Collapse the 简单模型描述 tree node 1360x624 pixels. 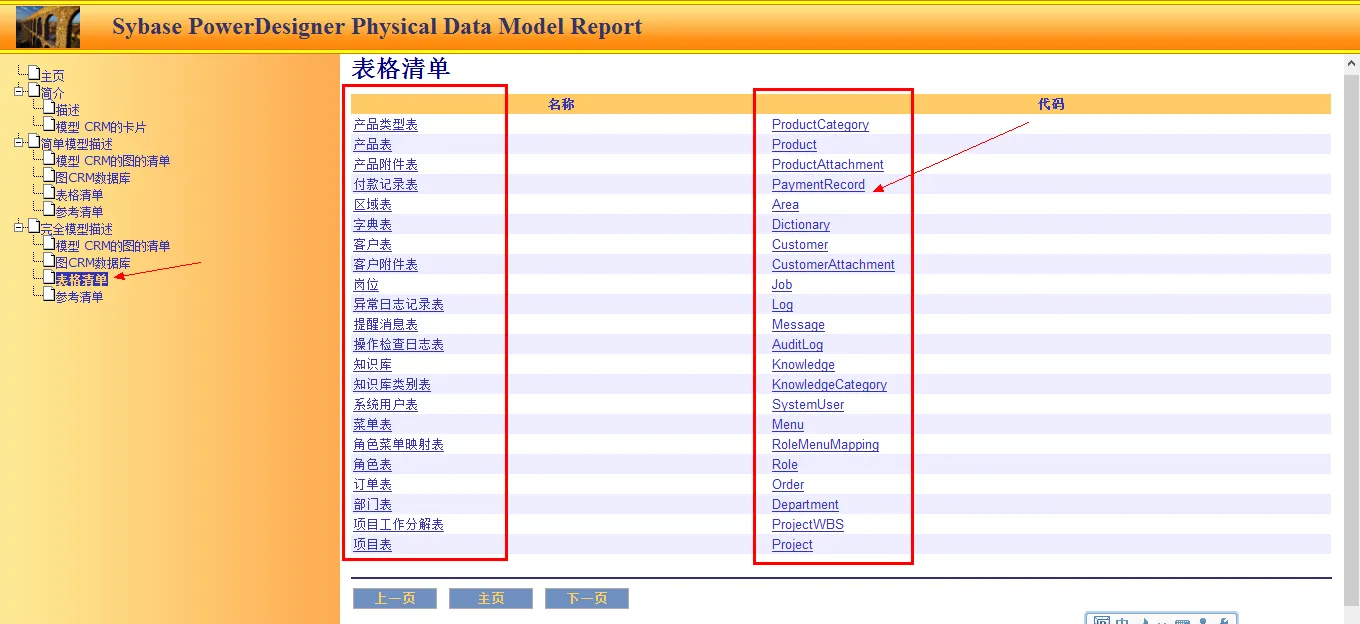coord(19,142)
